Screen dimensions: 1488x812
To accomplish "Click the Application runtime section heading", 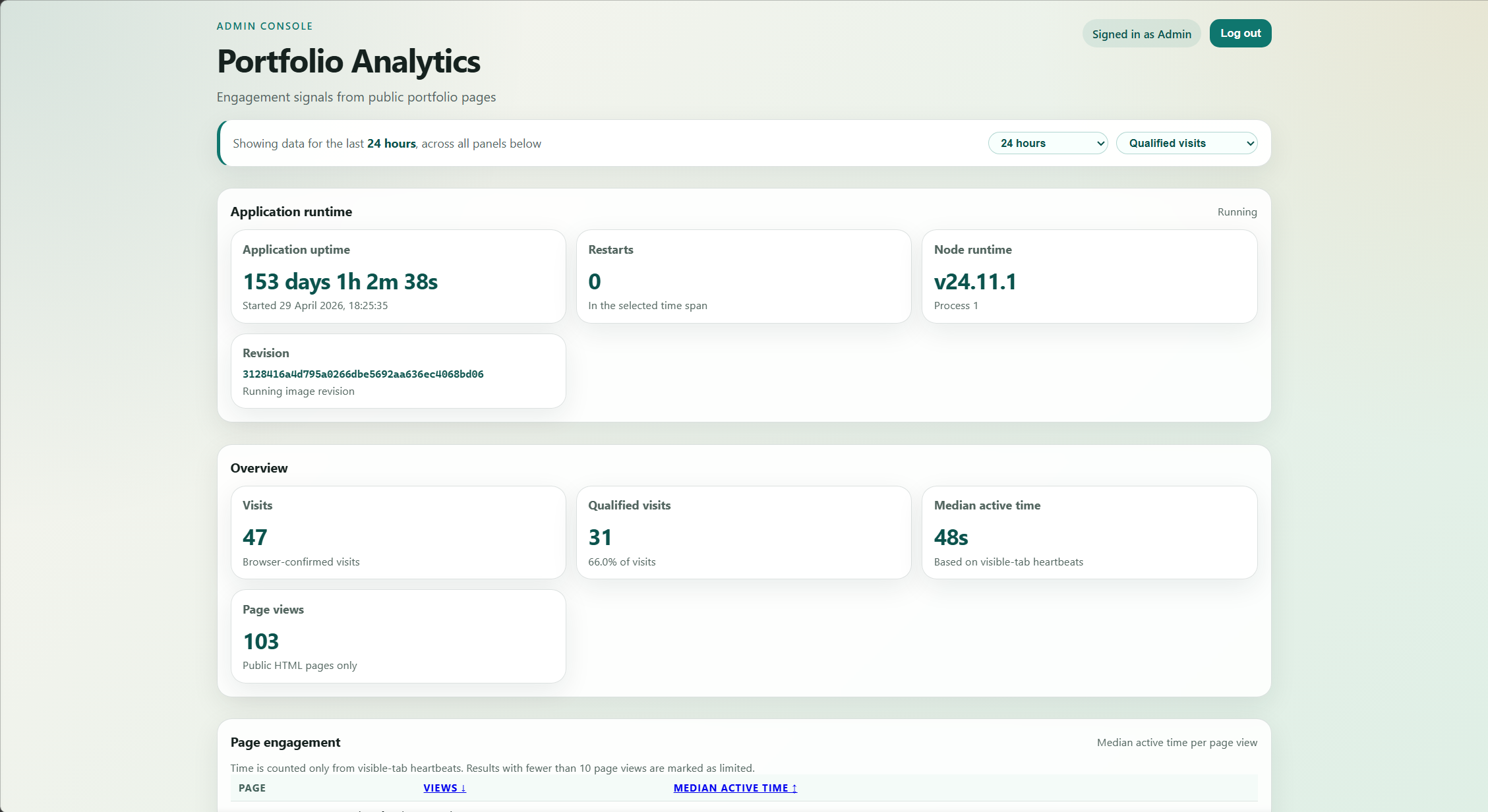I will [x=291, y=212].
